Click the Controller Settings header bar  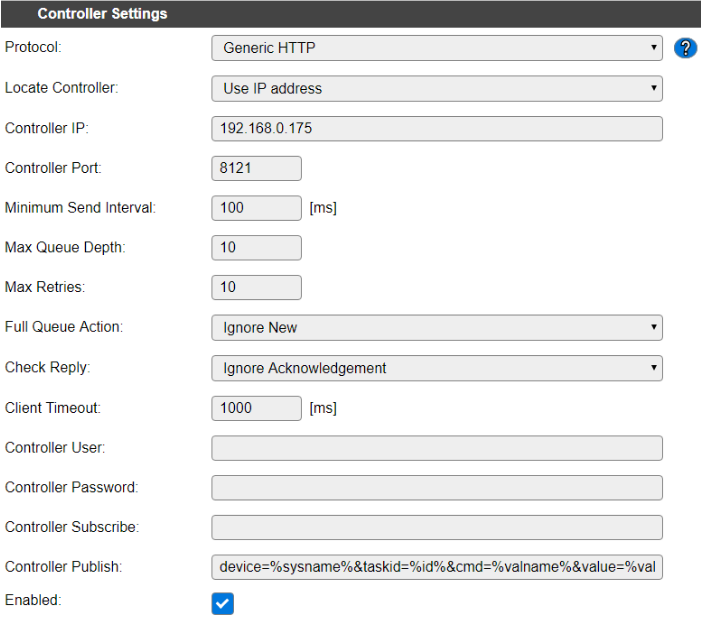click(350, 14)
